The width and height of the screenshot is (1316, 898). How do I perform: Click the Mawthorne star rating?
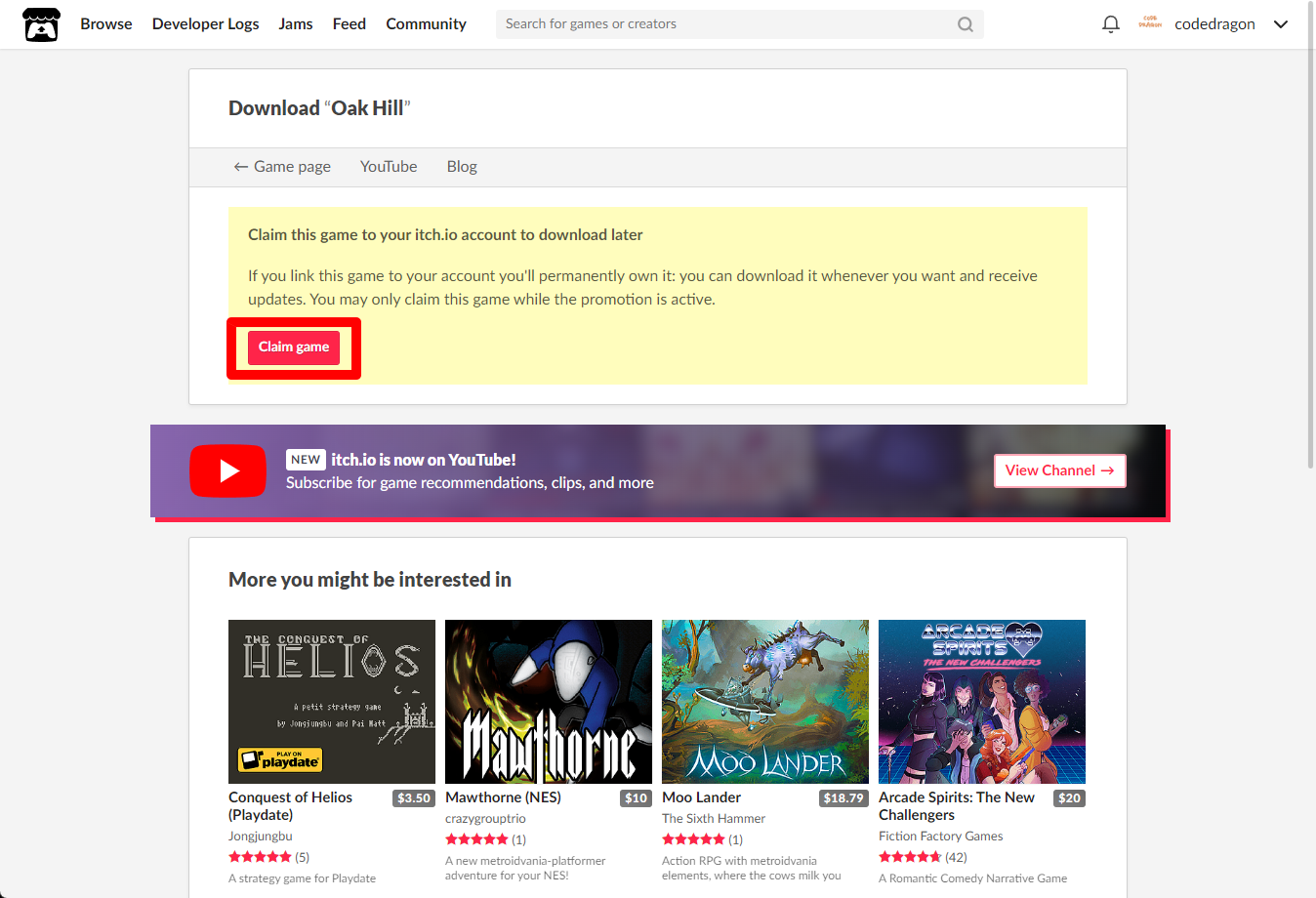coord(476,839)
